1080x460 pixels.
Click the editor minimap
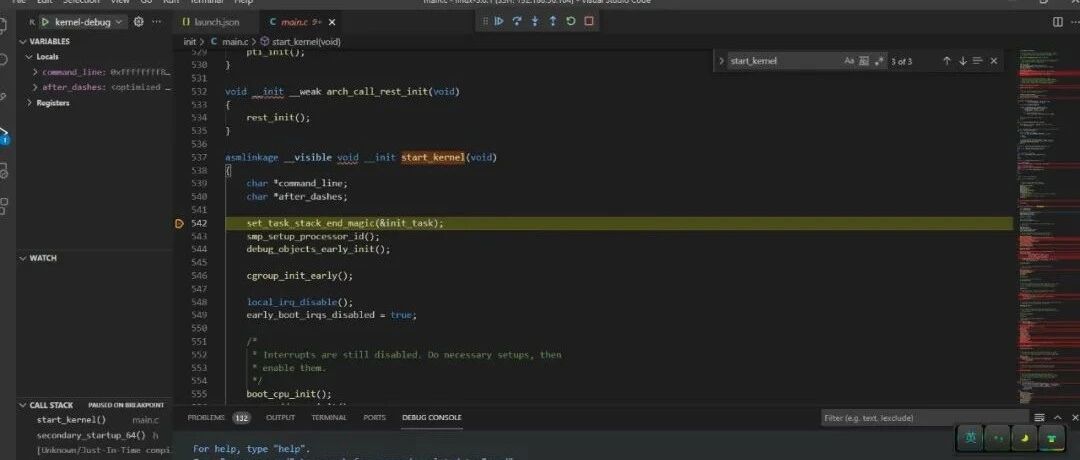pos(1048,227)
